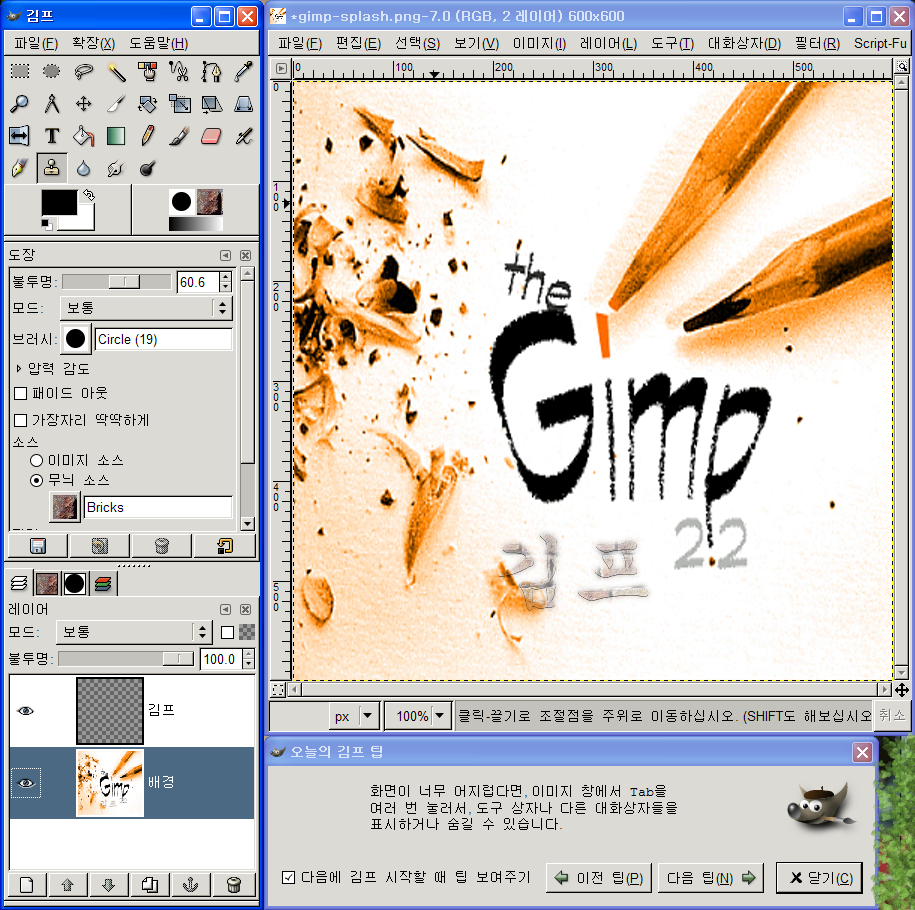This screenshot has width=915, height=910.
Task: Select the Text tool
Action: [52, 136]
